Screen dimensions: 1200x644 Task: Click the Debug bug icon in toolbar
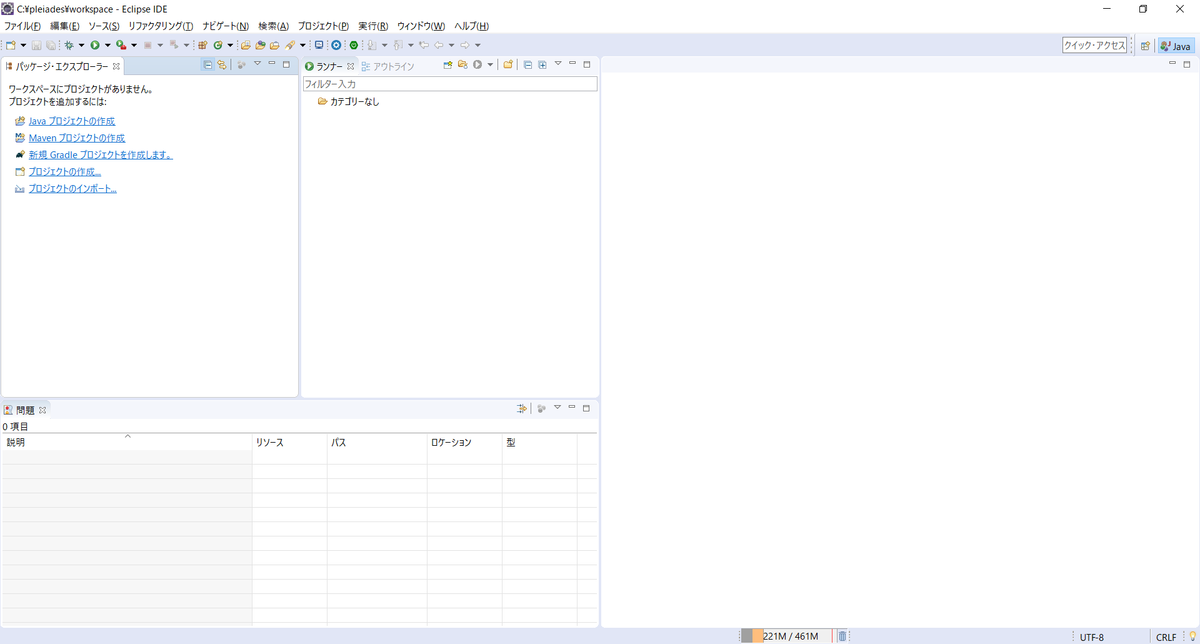69,45
